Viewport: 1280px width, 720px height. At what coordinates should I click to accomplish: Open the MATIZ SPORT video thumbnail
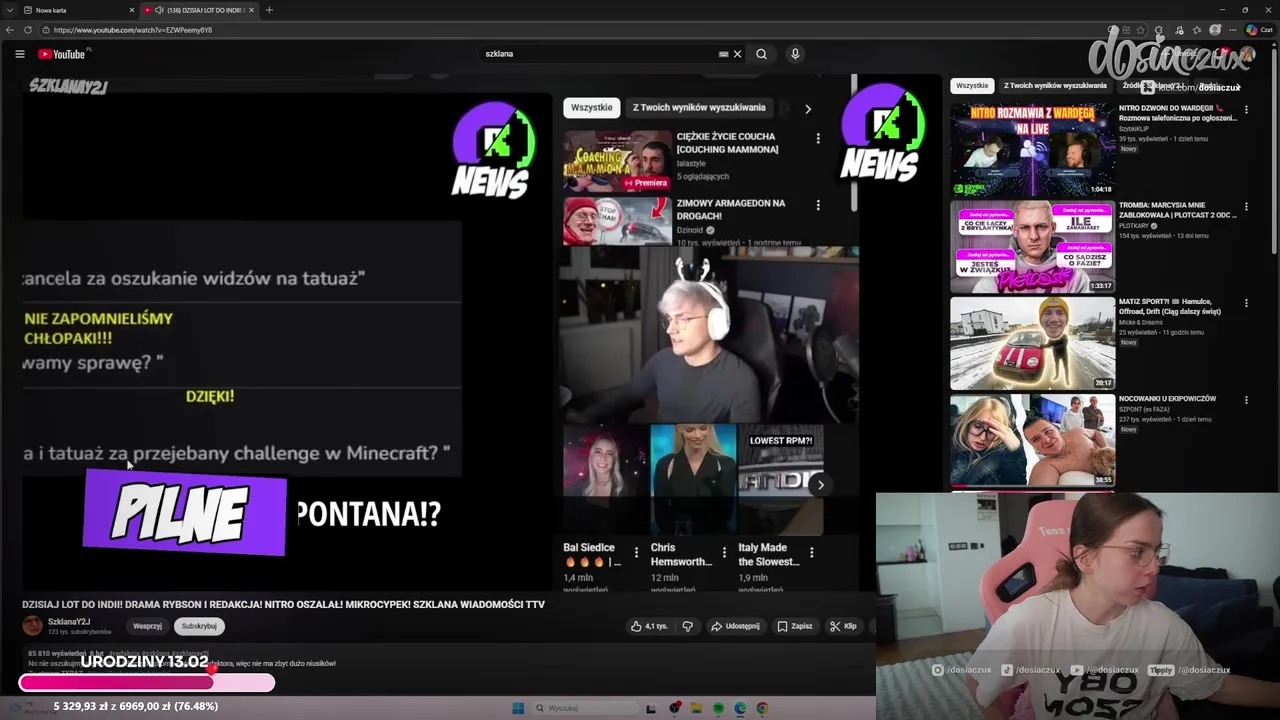coord(1032,343)
